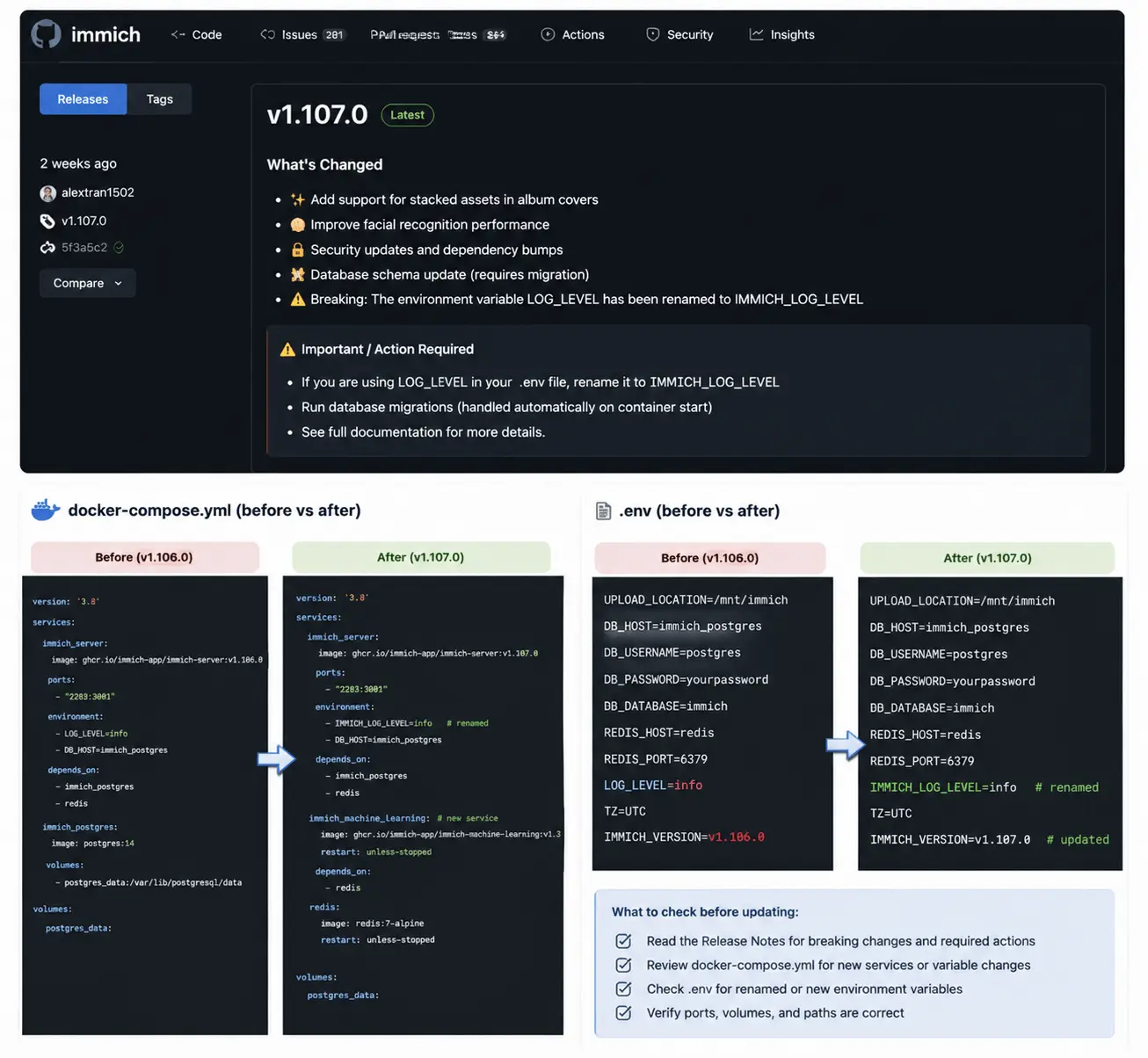
Task: Click the 'Breaking: The environment variable LOG_LEVEL' line
Action: coord(586,300)
